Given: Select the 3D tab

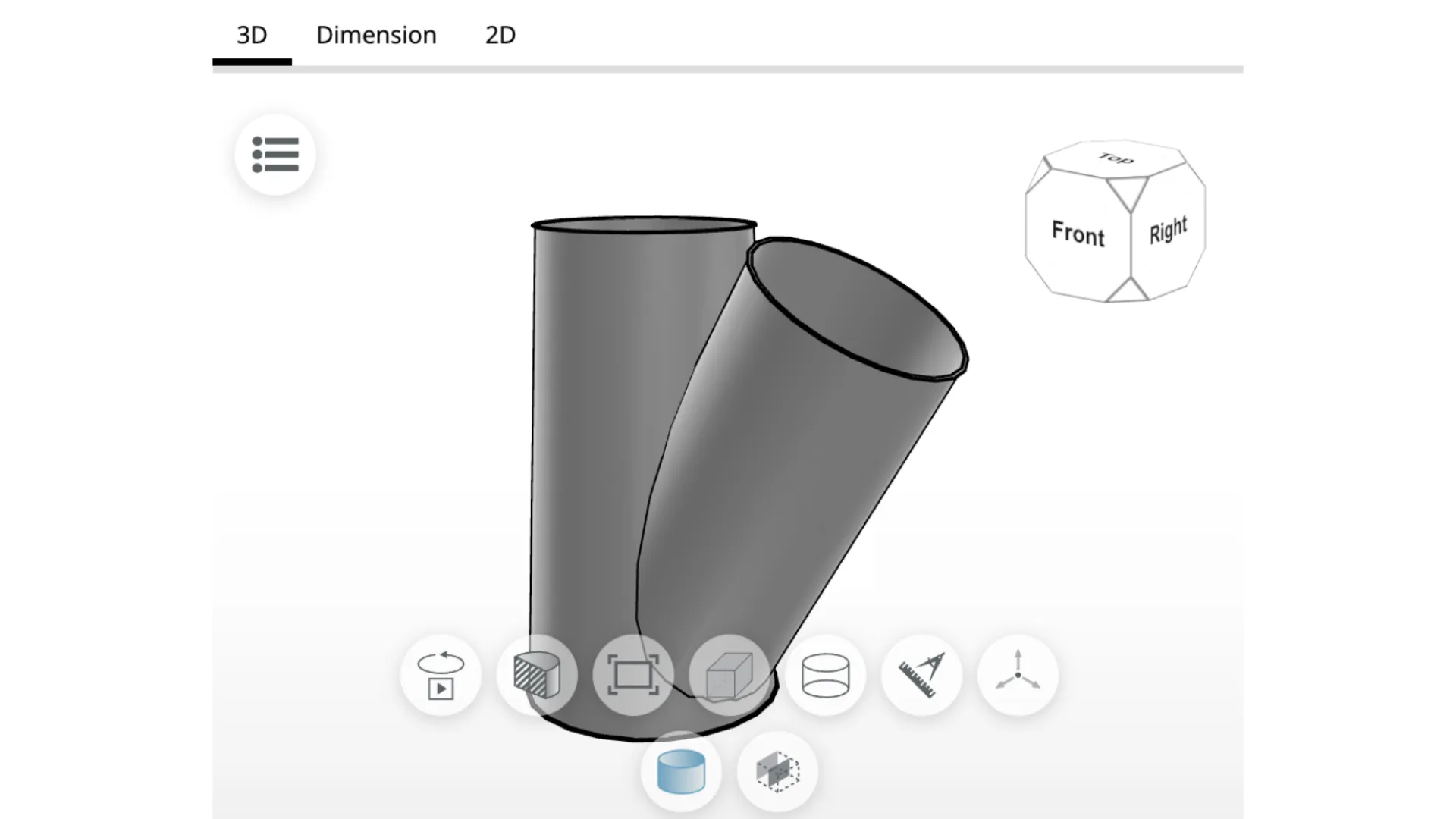Looking at the screenshot, I should click(x=252, y=35).
